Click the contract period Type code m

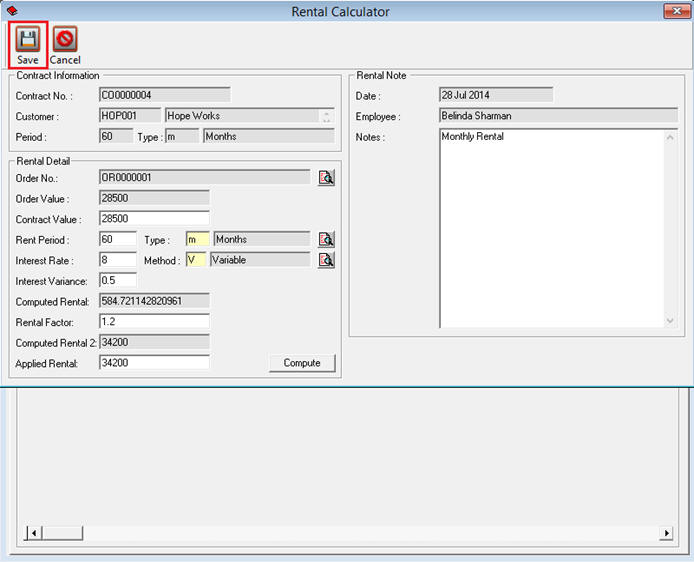click(x=182, y=137)
